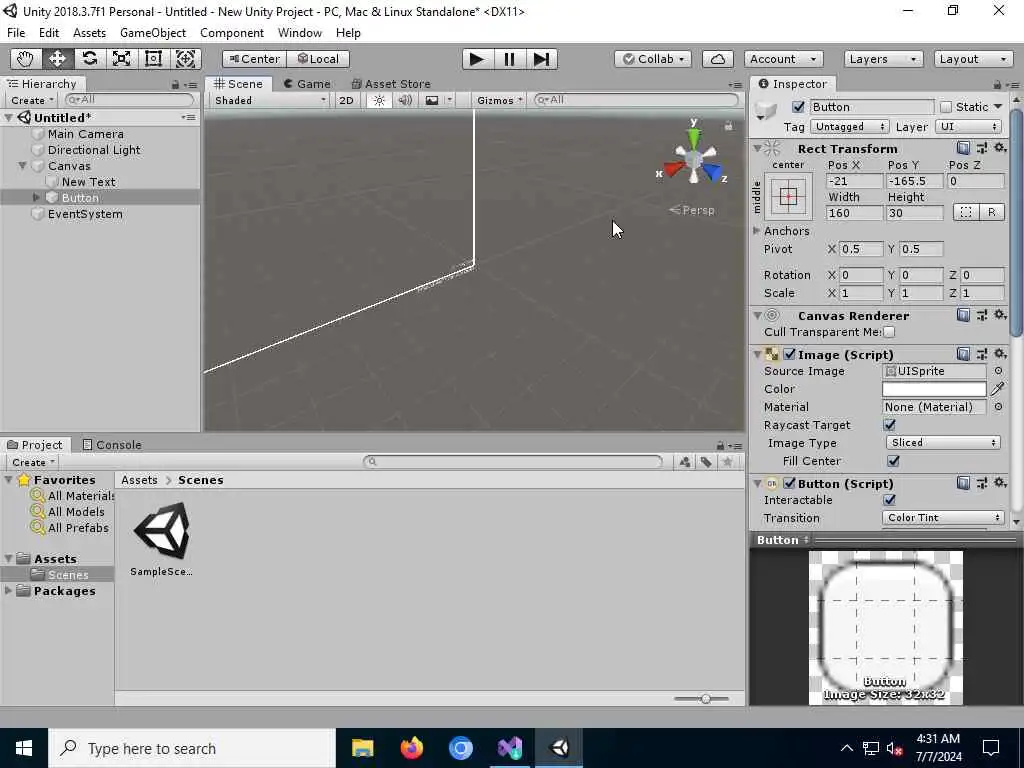Toggle Raycast Target checkbox

889,425
